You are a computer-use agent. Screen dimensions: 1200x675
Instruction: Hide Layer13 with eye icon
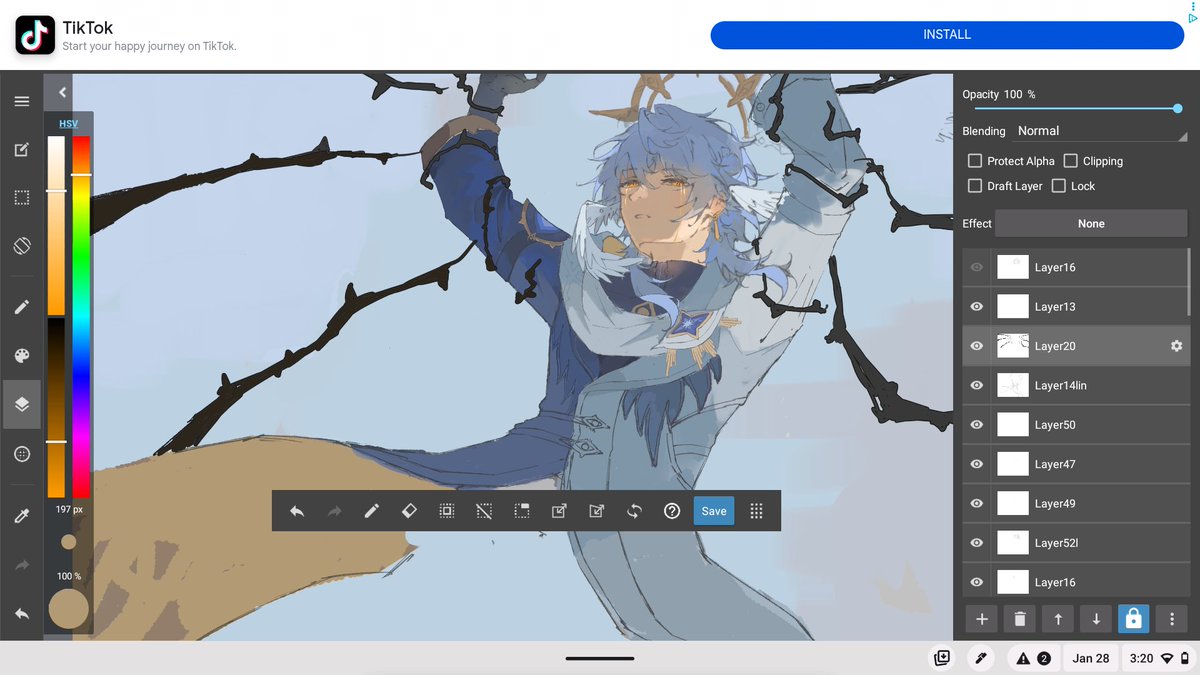click(x=977, y=307)
